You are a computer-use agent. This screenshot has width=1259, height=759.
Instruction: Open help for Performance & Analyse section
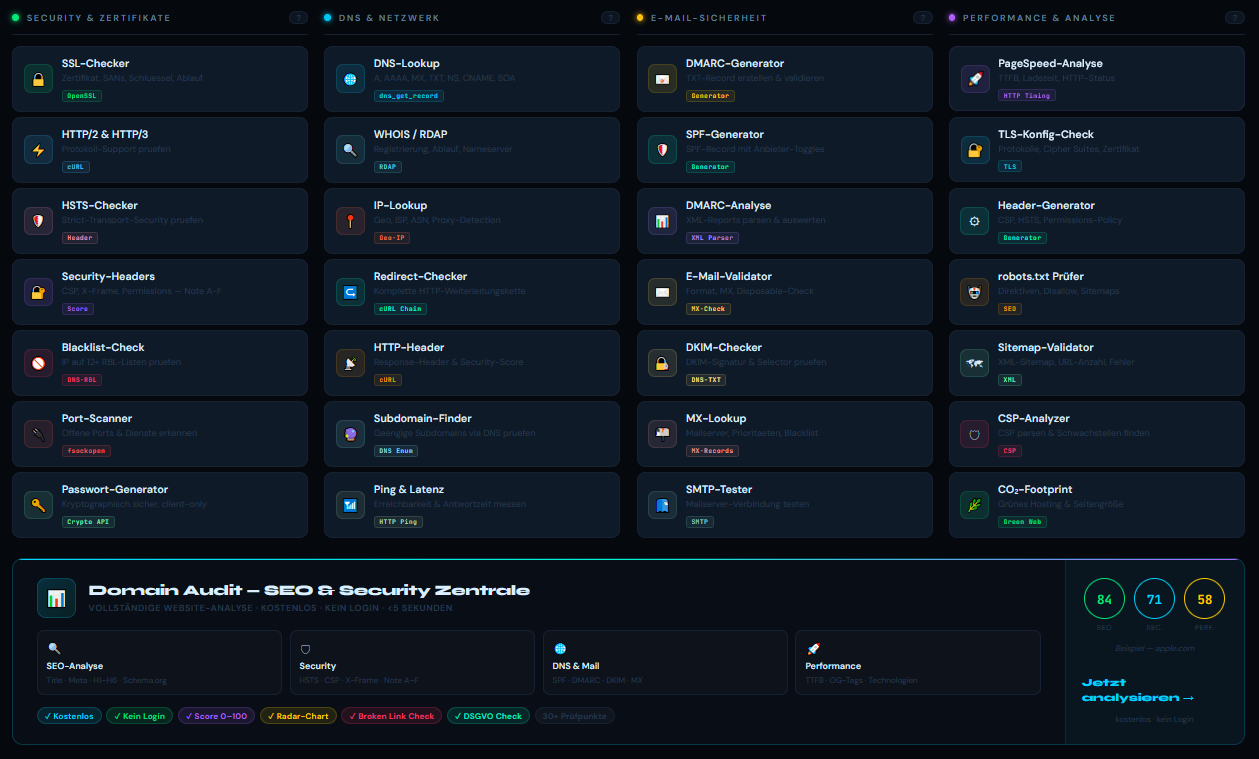click(x=1235, y=18)
